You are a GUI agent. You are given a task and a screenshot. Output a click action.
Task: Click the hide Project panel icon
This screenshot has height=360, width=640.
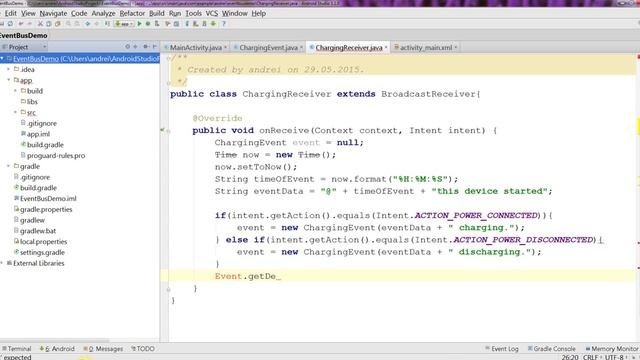pyautogui.click(x=154, y=47)
